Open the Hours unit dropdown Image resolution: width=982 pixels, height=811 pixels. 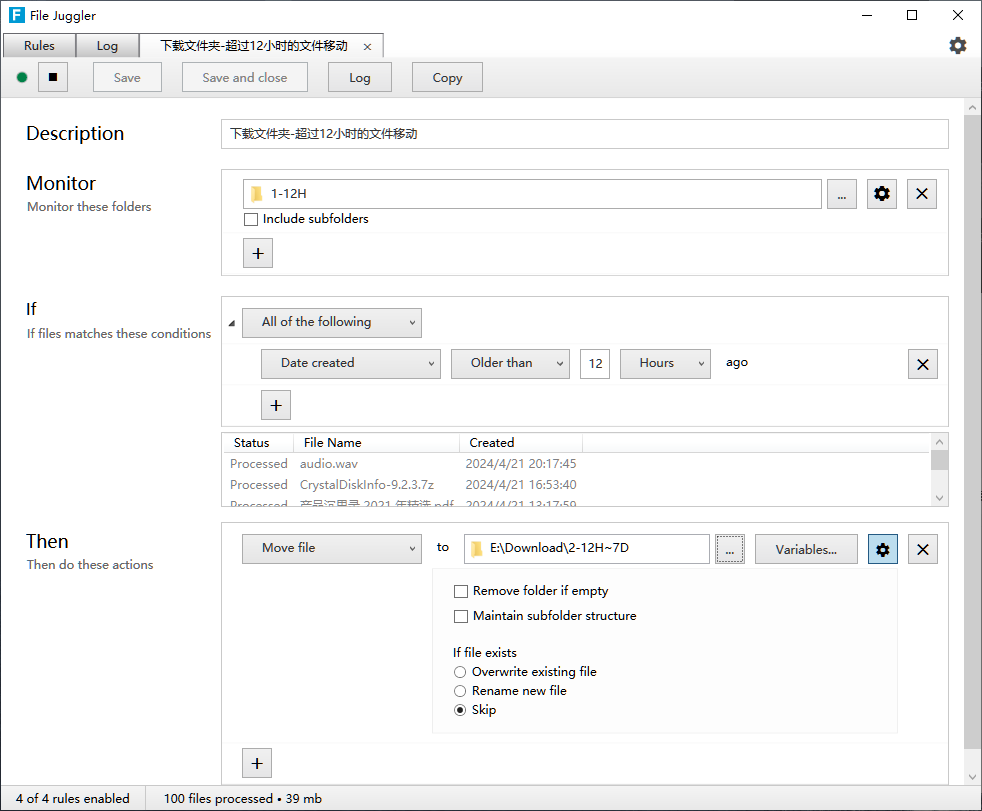[x=665, y=363]
